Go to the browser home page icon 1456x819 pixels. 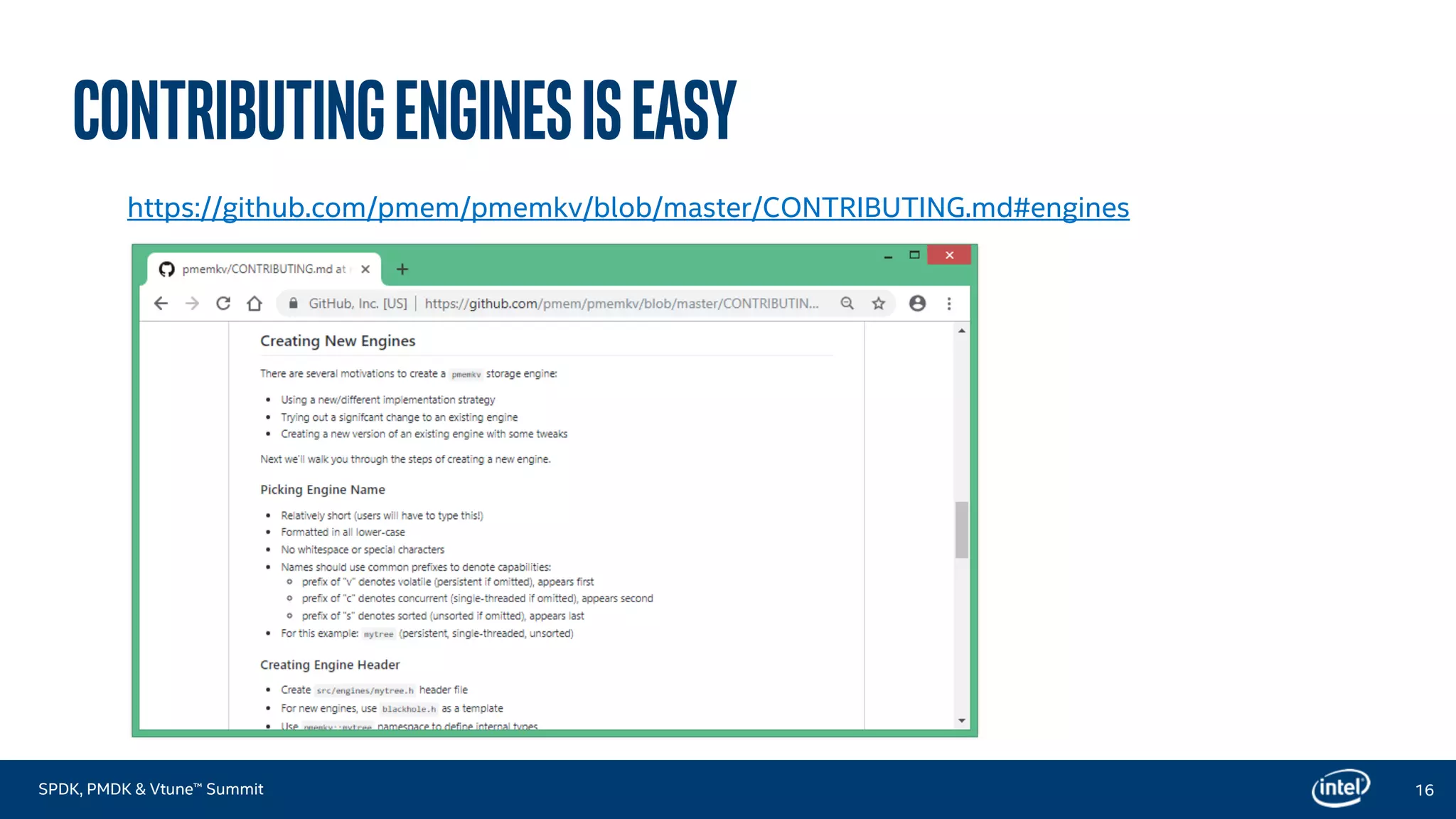coord(255,304)
